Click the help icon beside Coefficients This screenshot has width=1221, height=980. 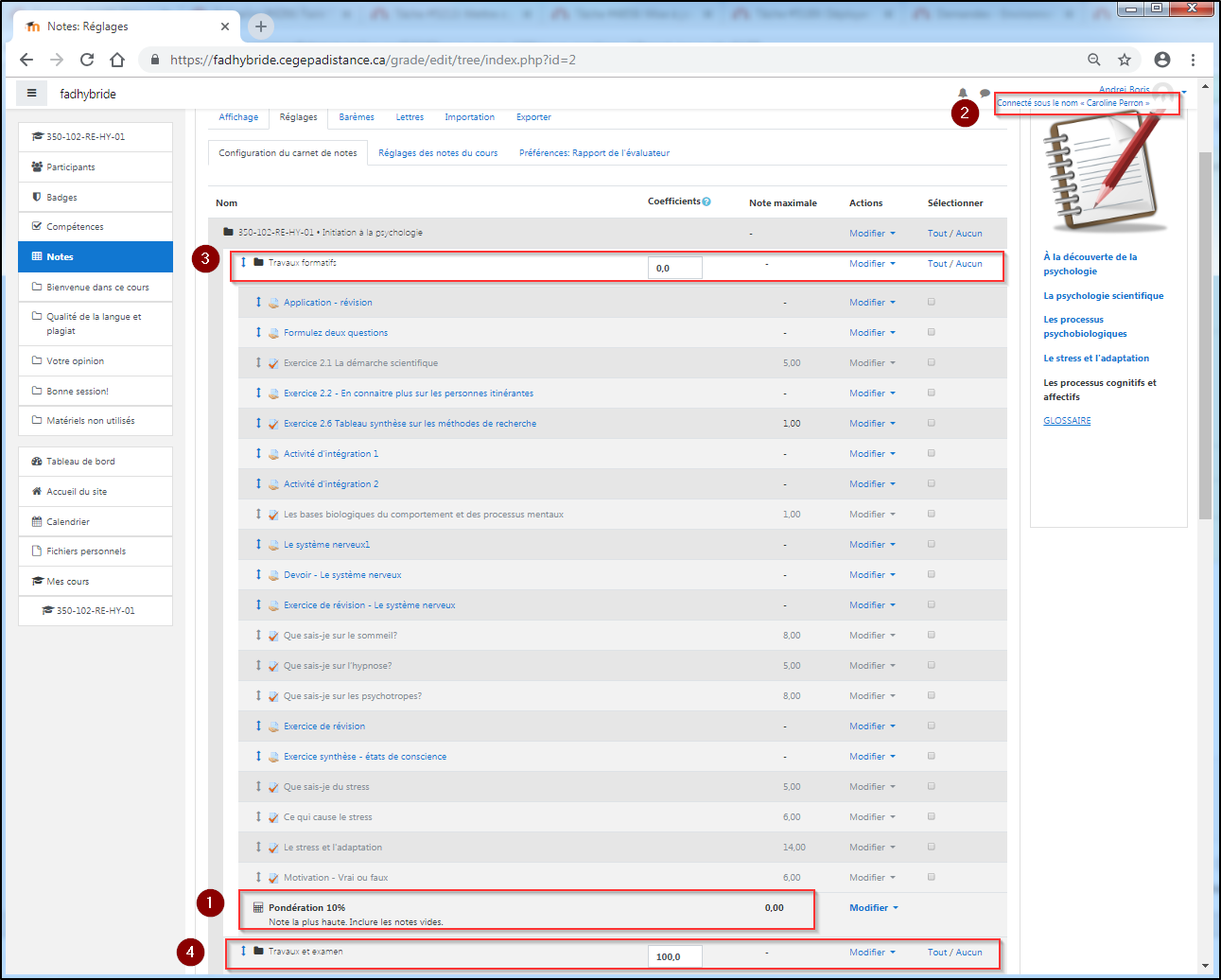coord(706,201)
